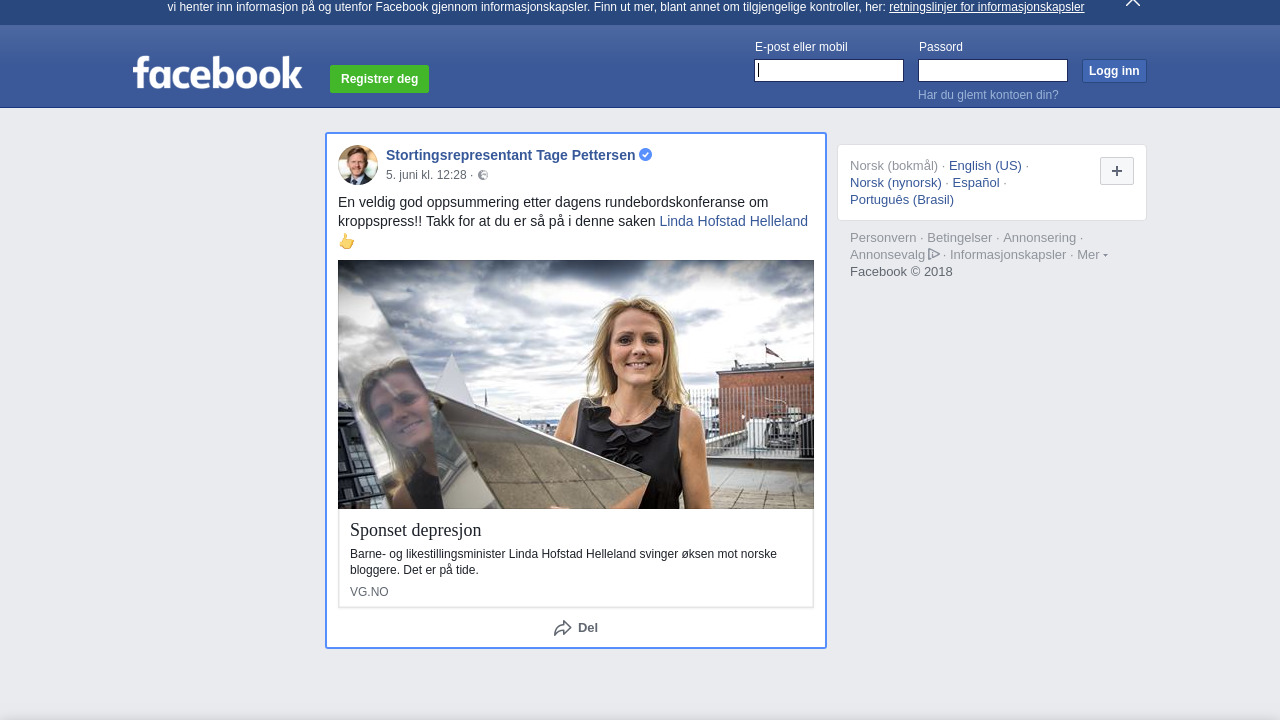Open the Informasjonskapsler footer link
The width and height of the screenshot is (1280, 720).
pyautogui.click(x=1008, y=255)
